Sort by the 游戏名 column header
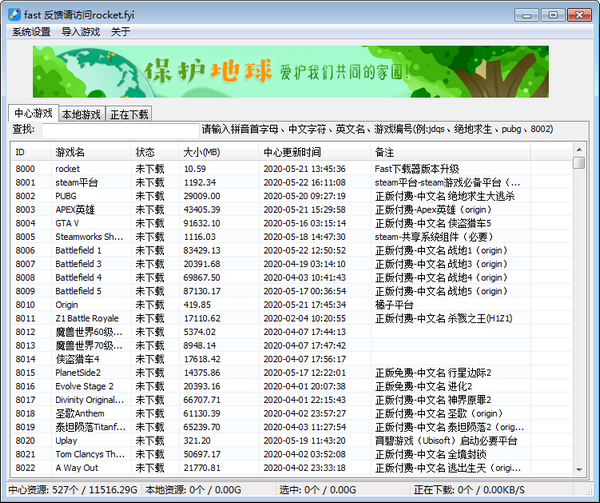Viewport: 600px width, 503px height. point(90,152)
